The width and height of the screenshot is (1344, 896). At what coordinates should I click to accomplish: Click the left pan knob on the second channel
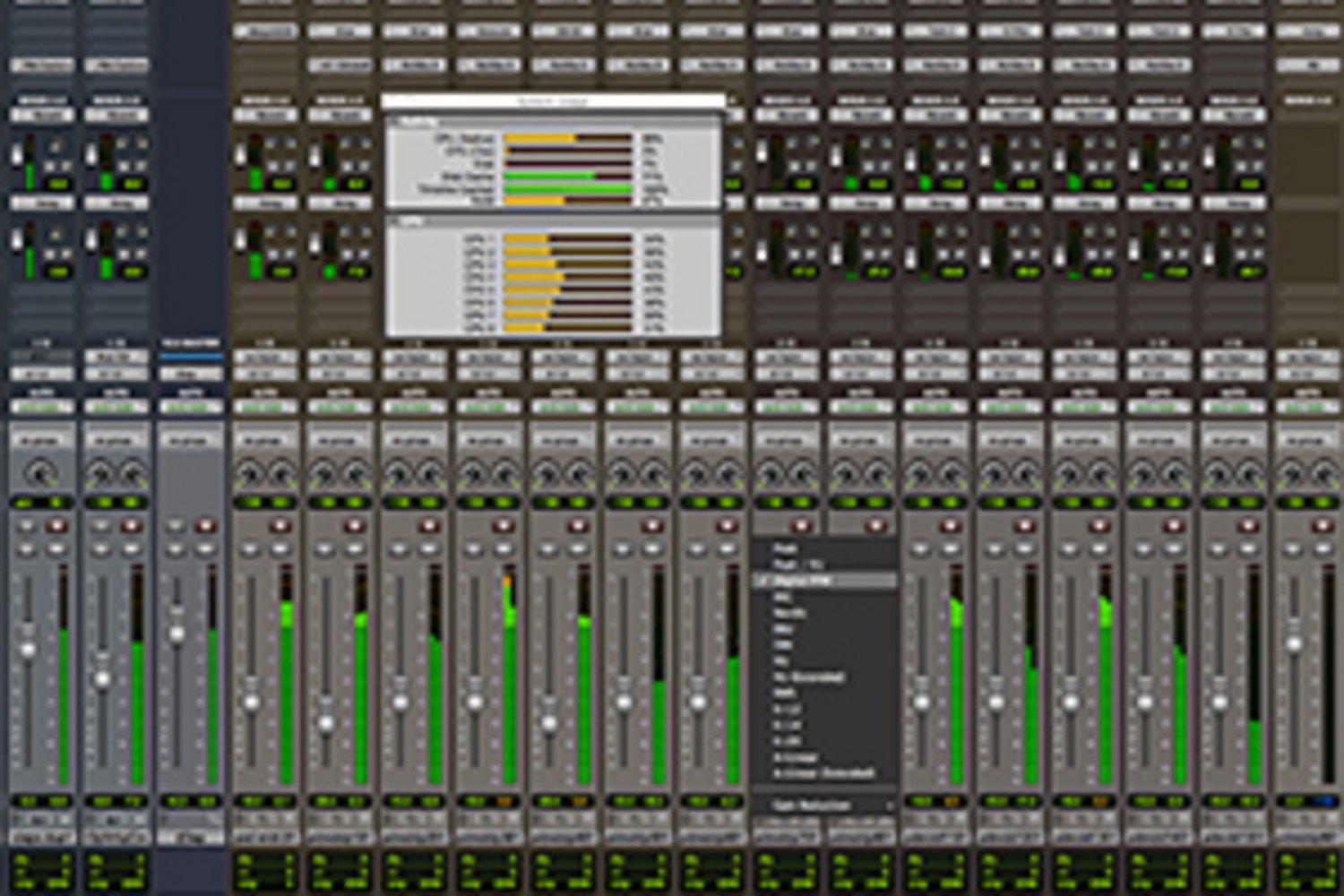100,473
